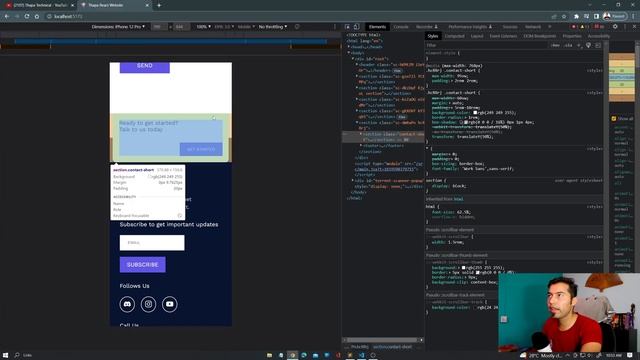This screenshot has height=360, width=640.
Task: Expand the header element node
Action: click(356, 64)
